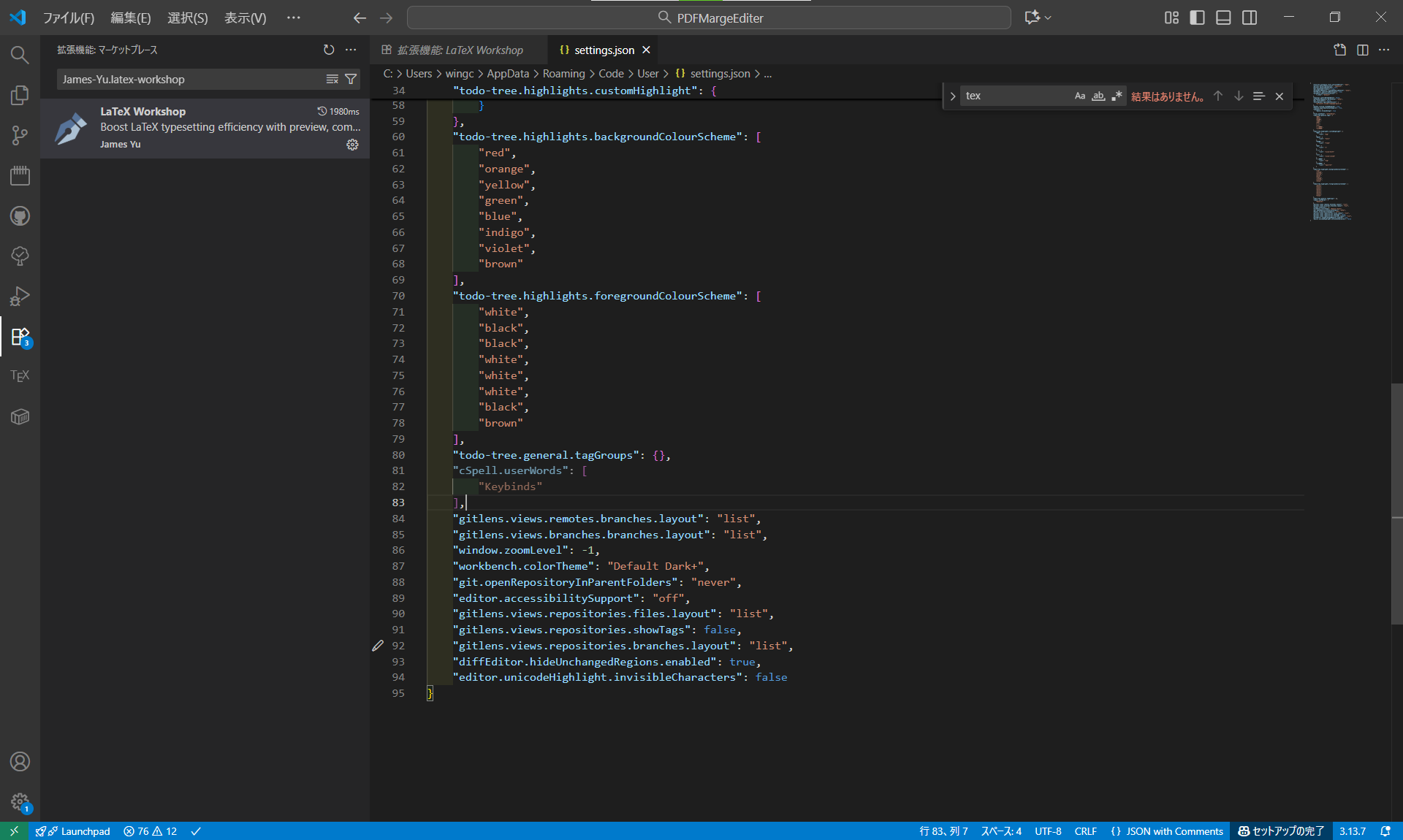The image size is (1403, 840).
Task: Switch to the LaTeX Workshop extension tab
Action: (454, 50)
